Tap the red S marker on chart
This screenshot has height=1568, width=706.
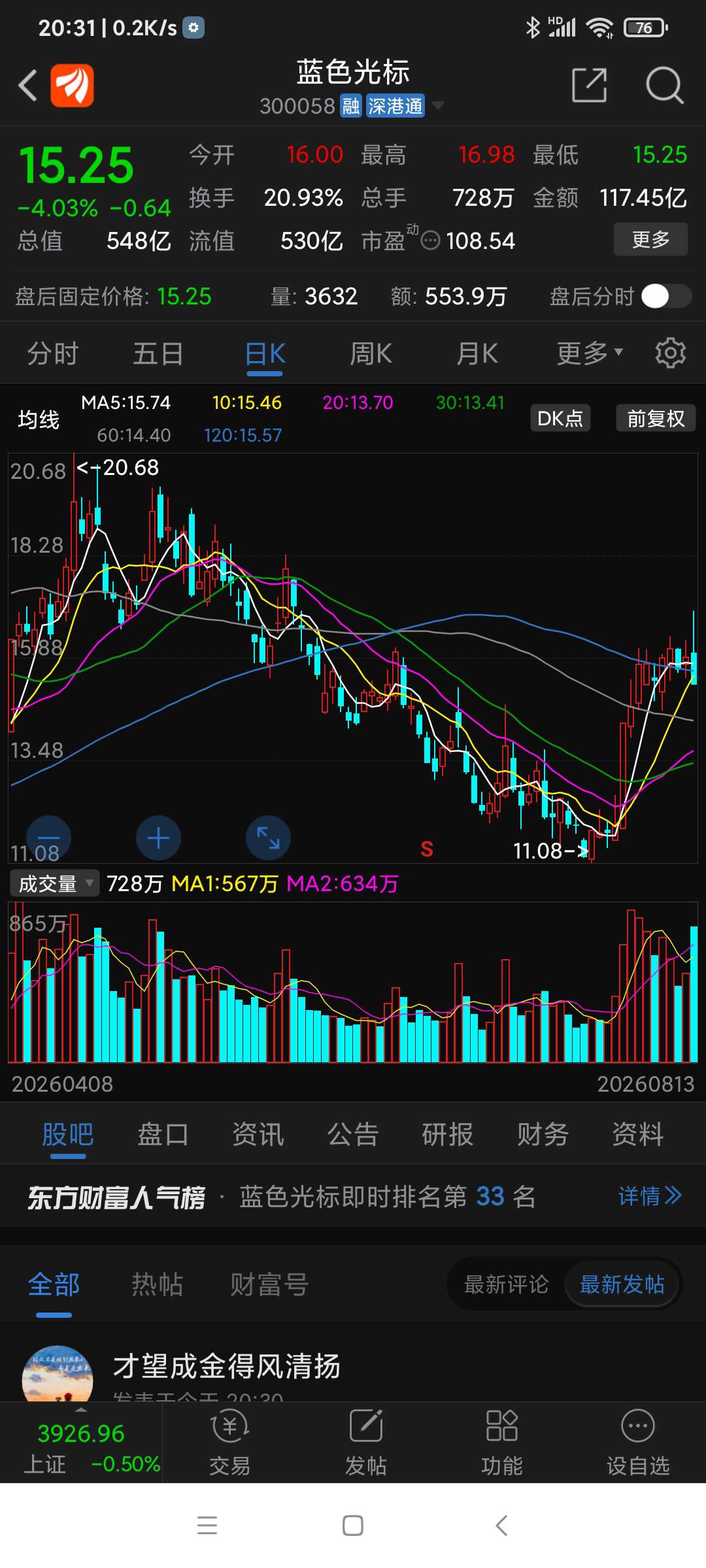click(x=427, y=849)
